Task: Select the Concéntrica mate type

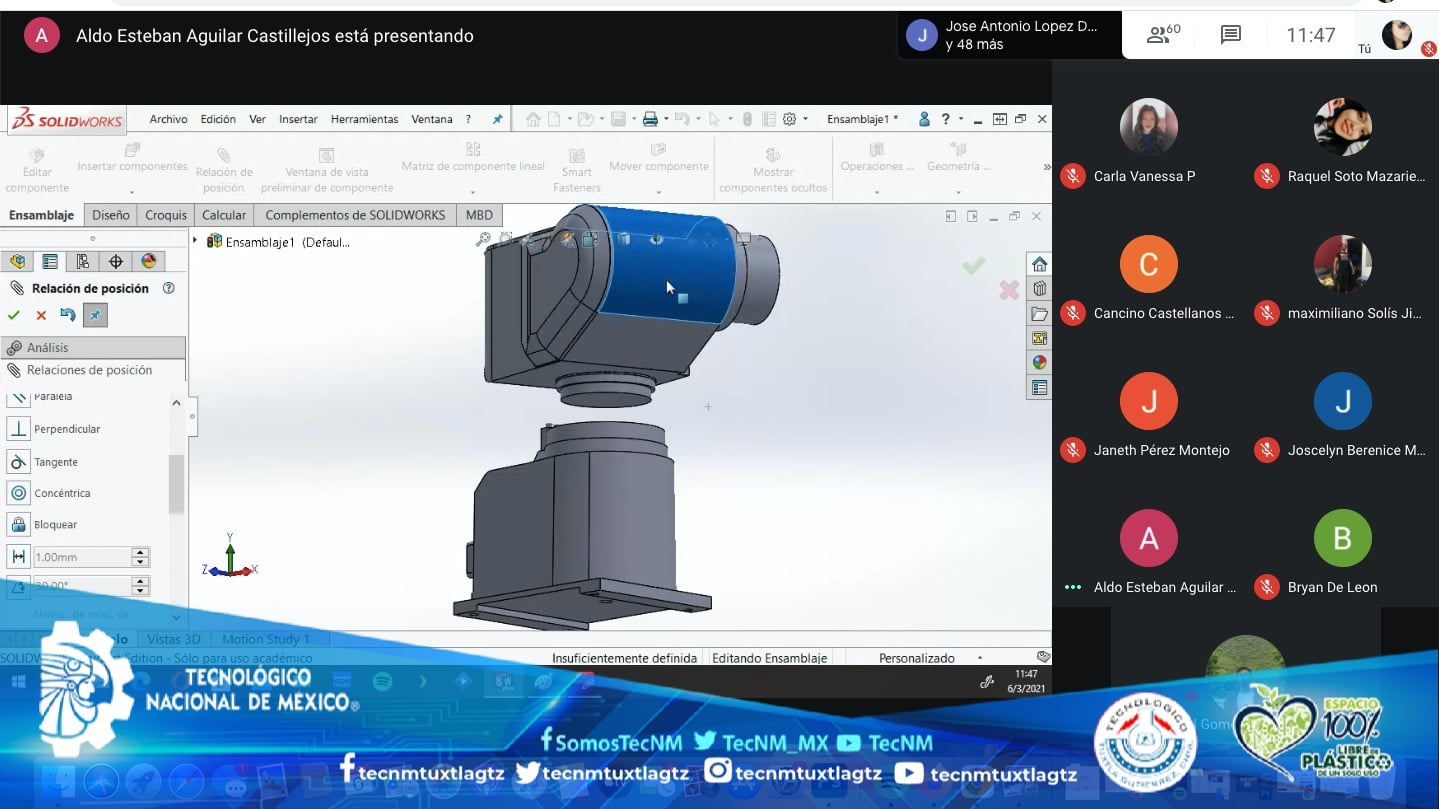Action: pyautogui.click(x=49, y=493)
